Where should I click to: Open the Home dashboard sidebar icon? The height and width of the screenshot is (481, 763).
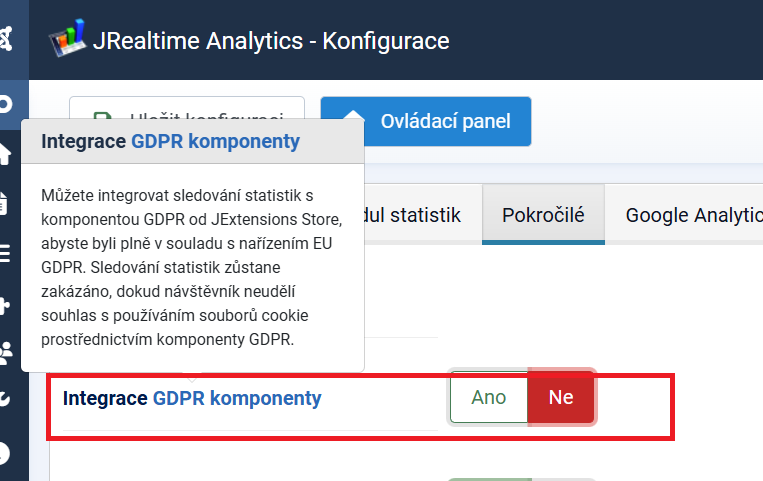(x=6, y=153)
